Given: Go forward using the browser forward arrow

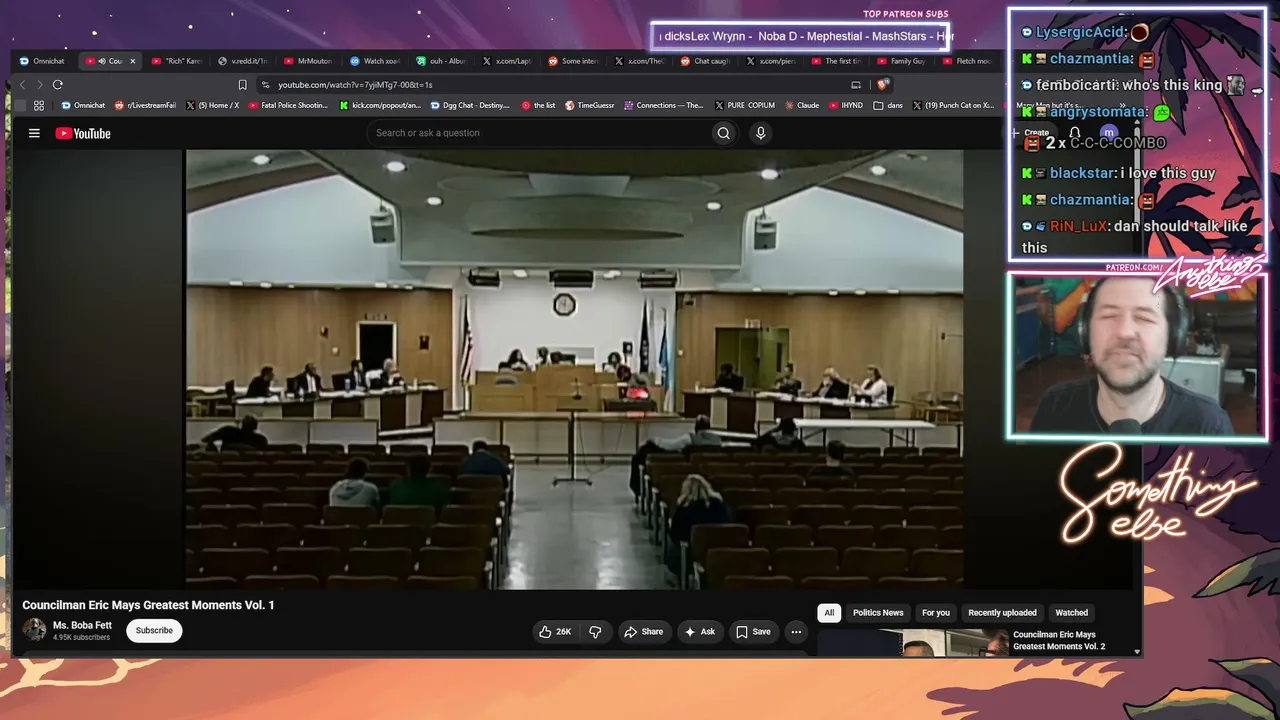Looking at the screenshot, I should click(39, 85).
